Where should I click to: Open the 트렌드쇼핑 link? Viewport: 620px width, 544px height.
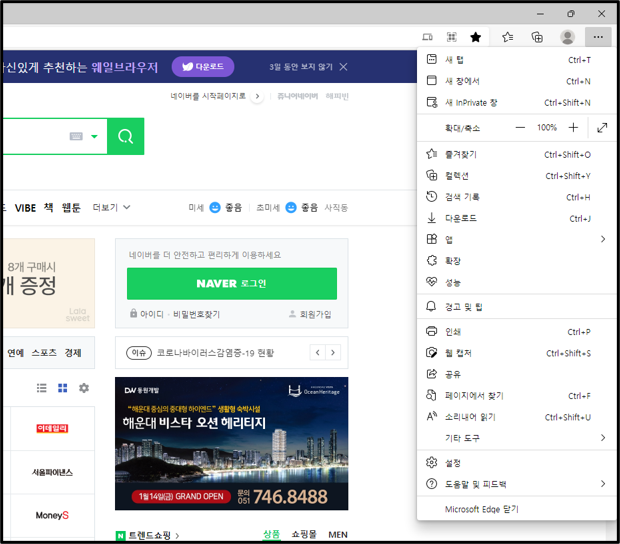tap(149, 535)
